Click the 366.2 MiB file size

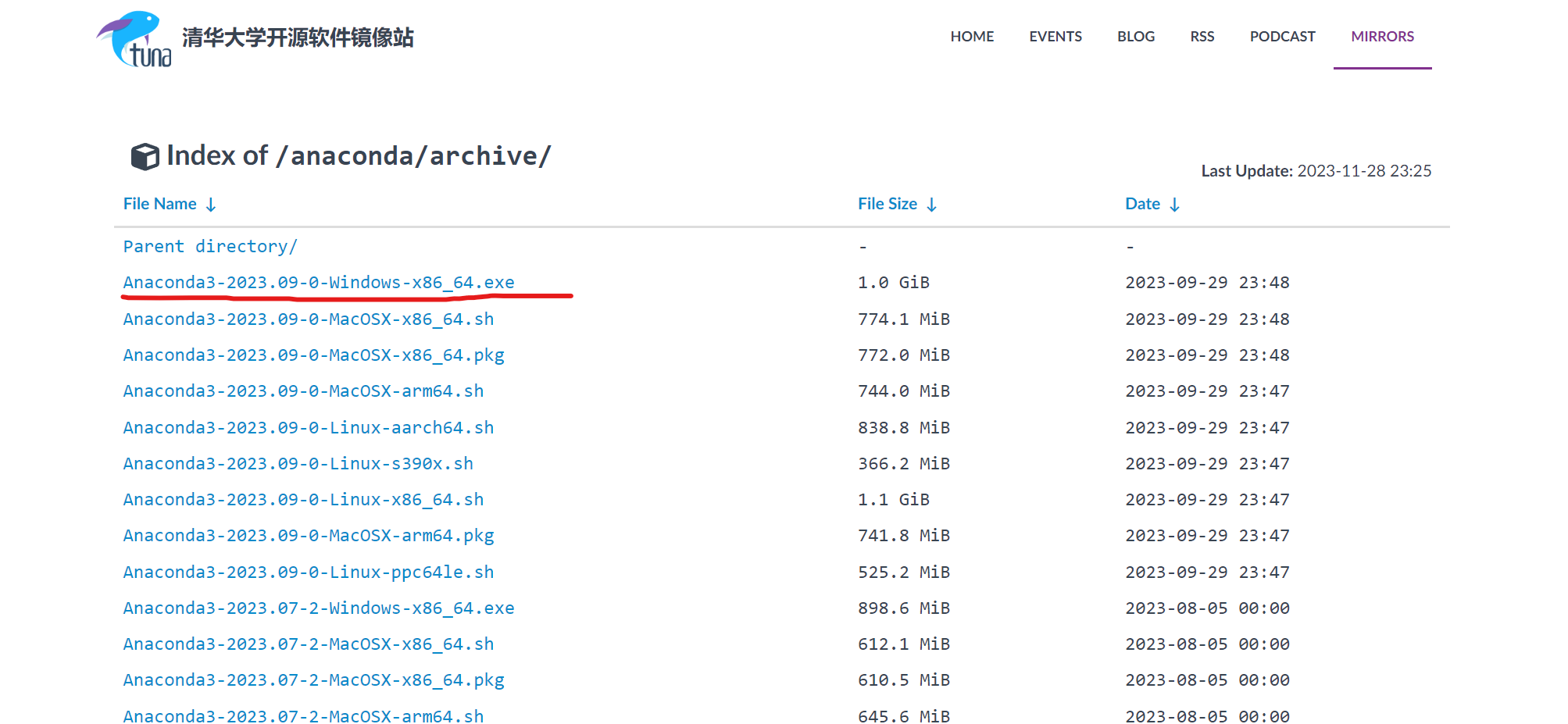click(x=904, y=464)
